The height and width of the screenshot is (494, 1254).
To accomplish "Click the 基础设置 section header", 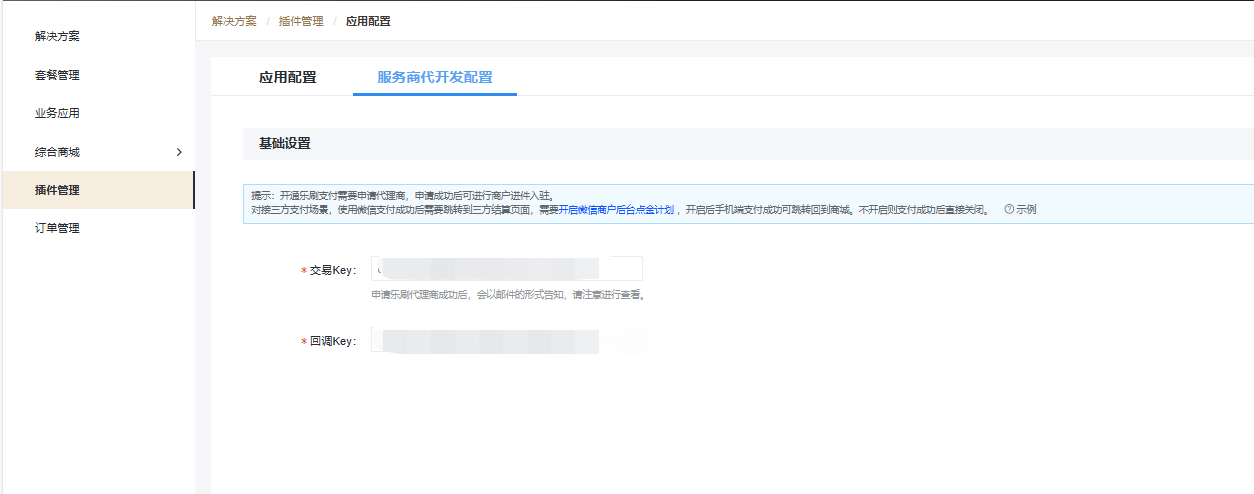I will tap(285, 144).
